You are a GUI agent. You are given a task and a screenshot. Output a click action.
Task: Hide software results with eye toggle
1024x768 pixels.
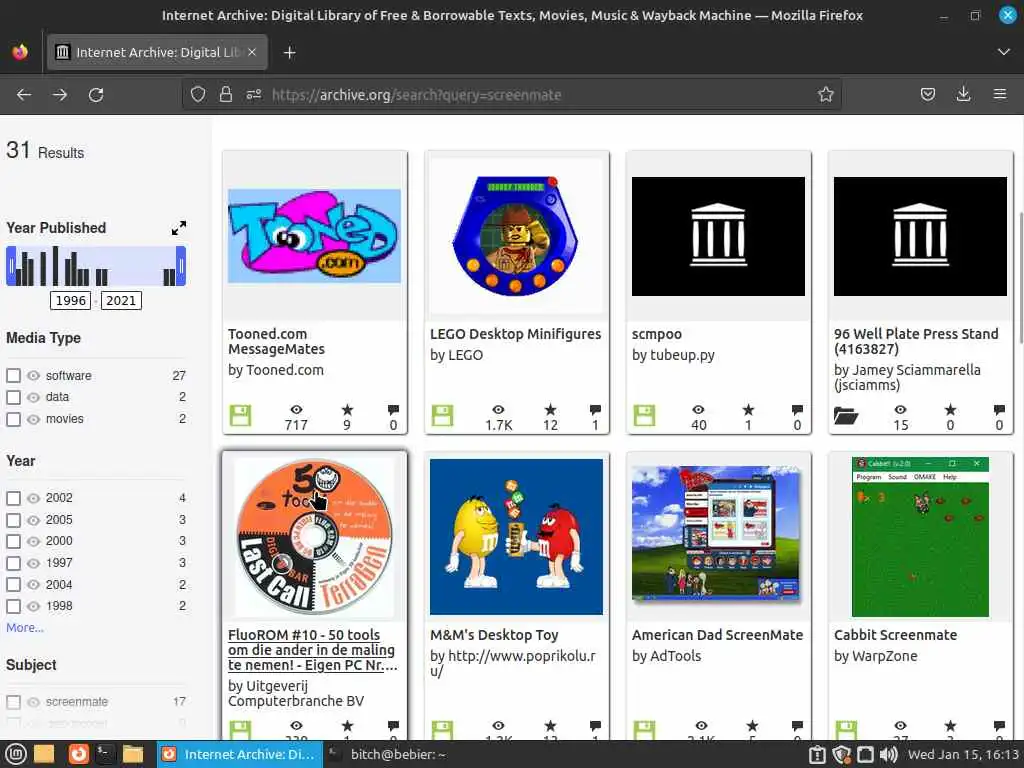click(x=33, y=376)
